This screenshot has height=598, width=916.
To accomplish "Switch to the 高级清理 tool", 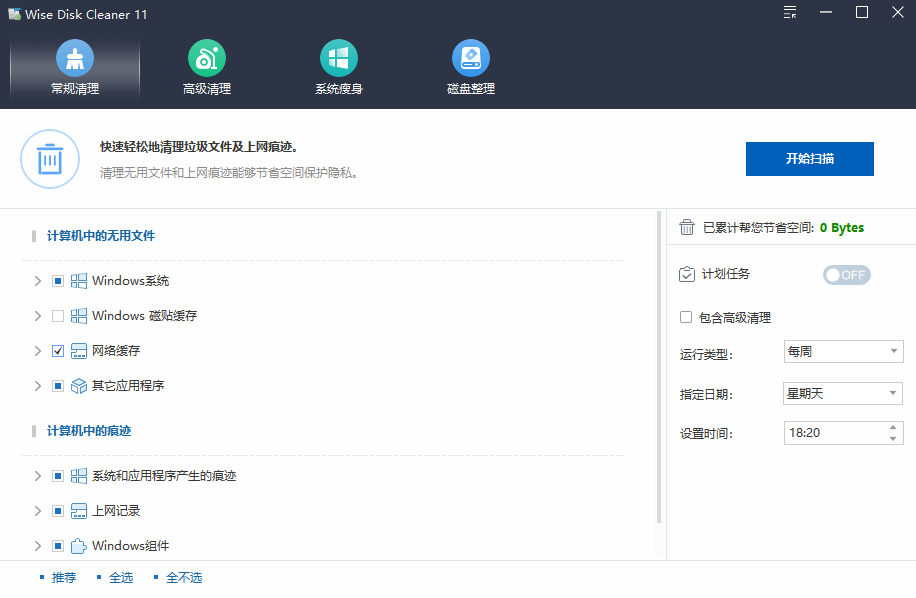I will [x=206, y=67].
